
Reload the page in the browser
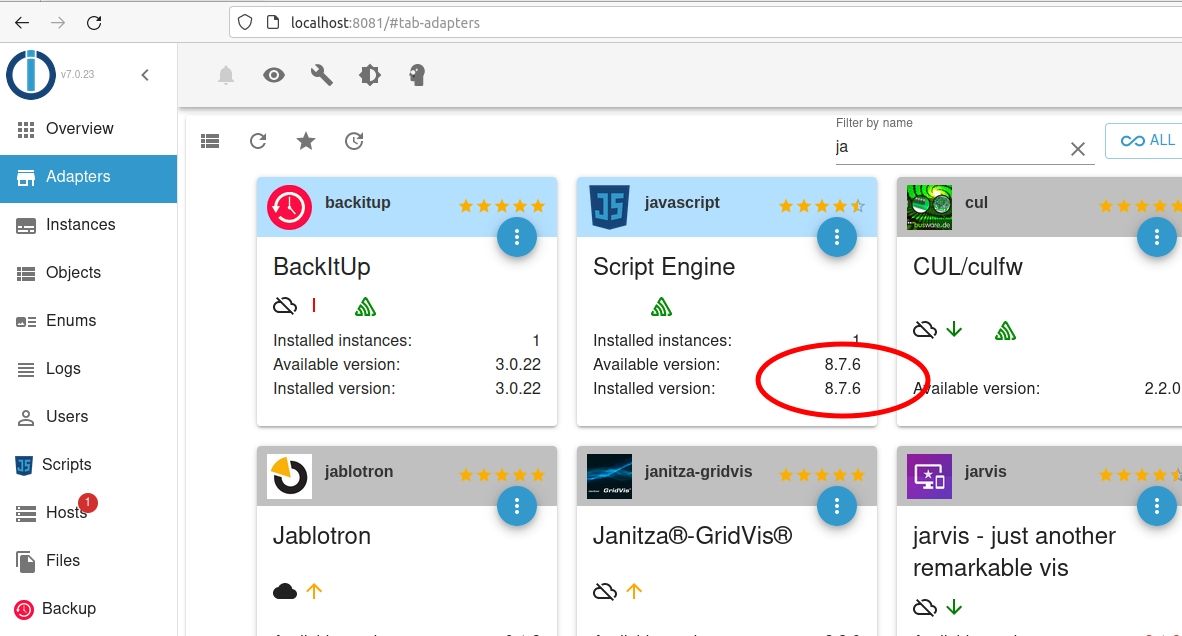[94, 23]
